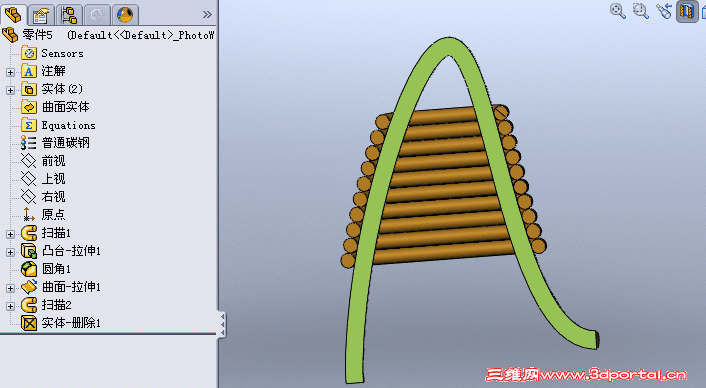
Task: Select the 上视 plane icon
Action: 29,179
